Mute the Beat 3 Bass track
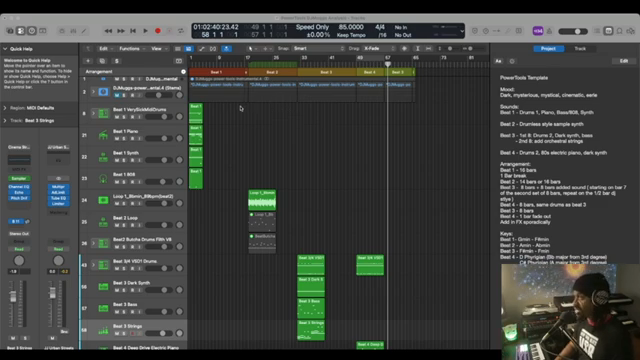The height and width of the screenshot is (360, 640). tap(117, 312)
